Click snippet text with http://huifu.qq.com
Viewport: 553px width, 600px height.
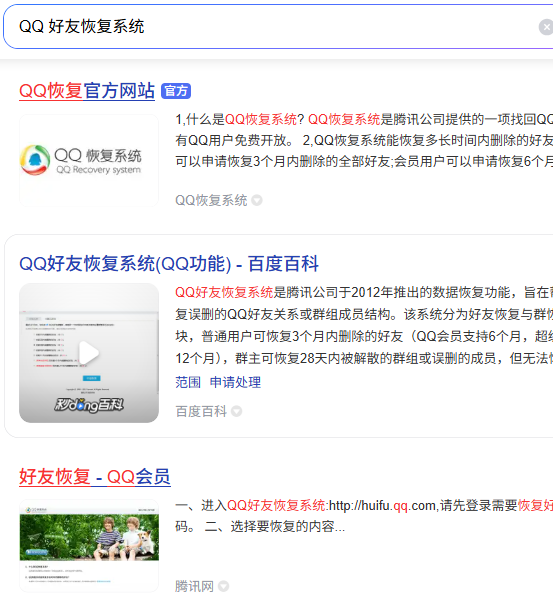pyautogui.click(x=364, y=505)
